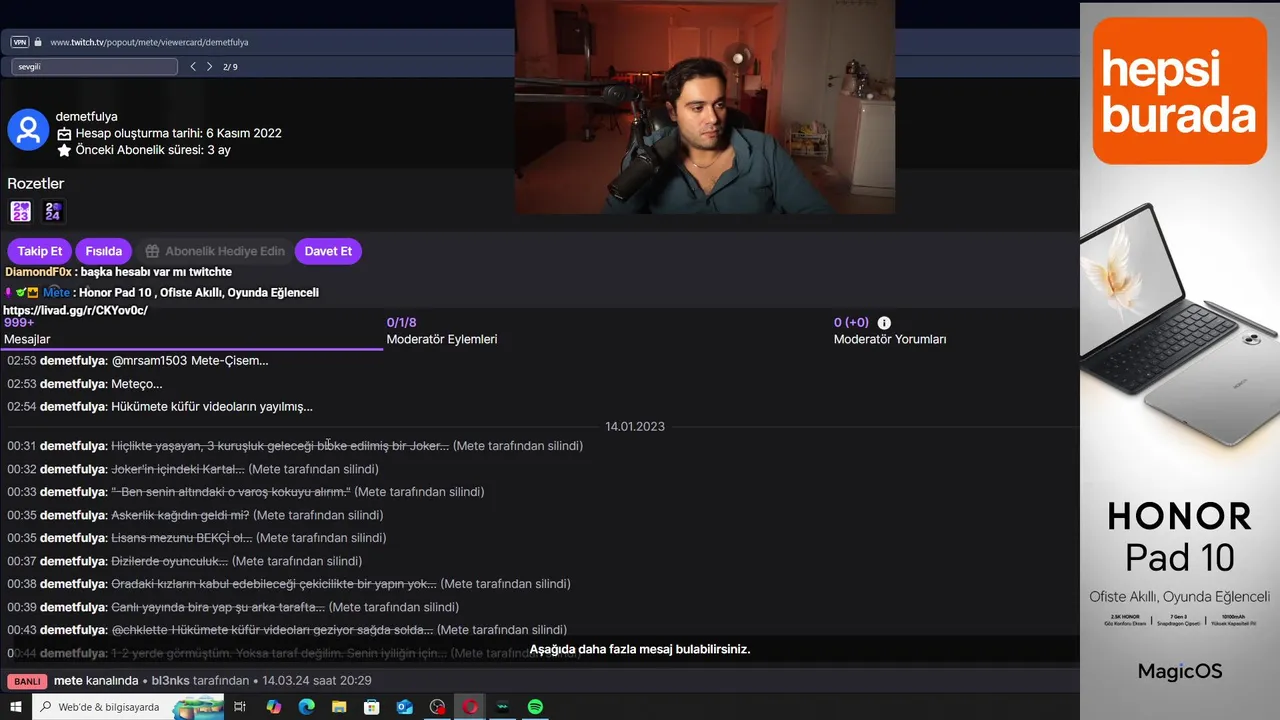Image resolution: width=1280 pixels, height=720 pixels.
Task: Switch to the Mesajlar tab
Action: pyautogui.click(x=192, y=332)
